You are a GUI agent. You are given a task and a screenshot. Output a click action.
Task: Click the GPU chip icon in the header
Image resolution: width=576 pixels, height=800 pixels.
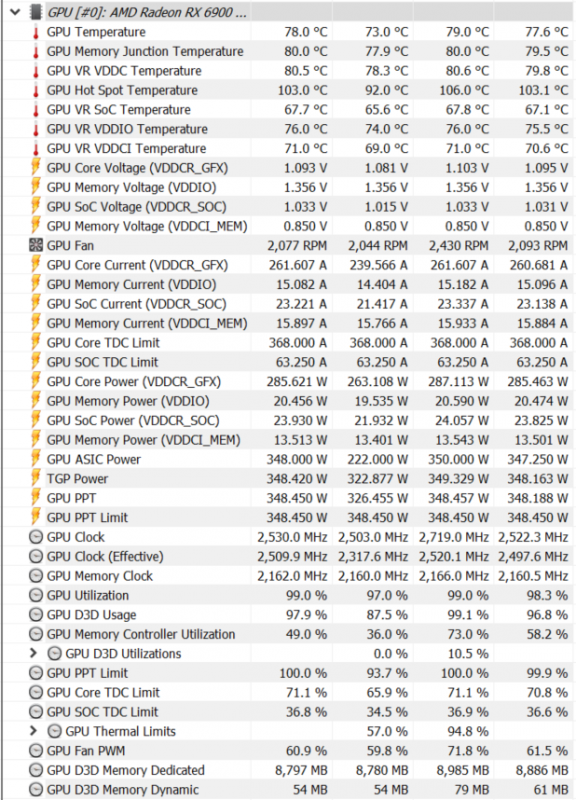(36, 12)
